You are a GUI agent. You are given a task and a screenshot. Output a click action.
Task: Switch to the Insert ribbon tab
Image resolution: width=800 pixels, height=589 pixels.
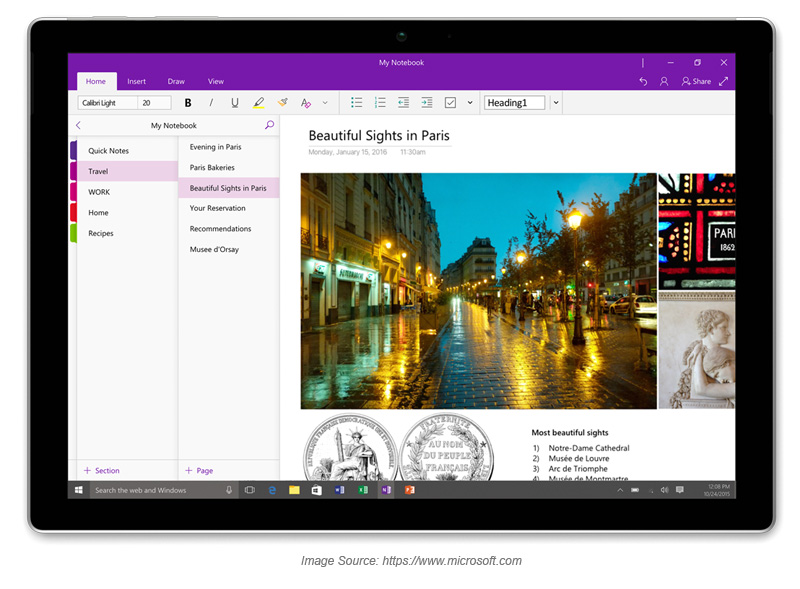(x=136, y=81)
